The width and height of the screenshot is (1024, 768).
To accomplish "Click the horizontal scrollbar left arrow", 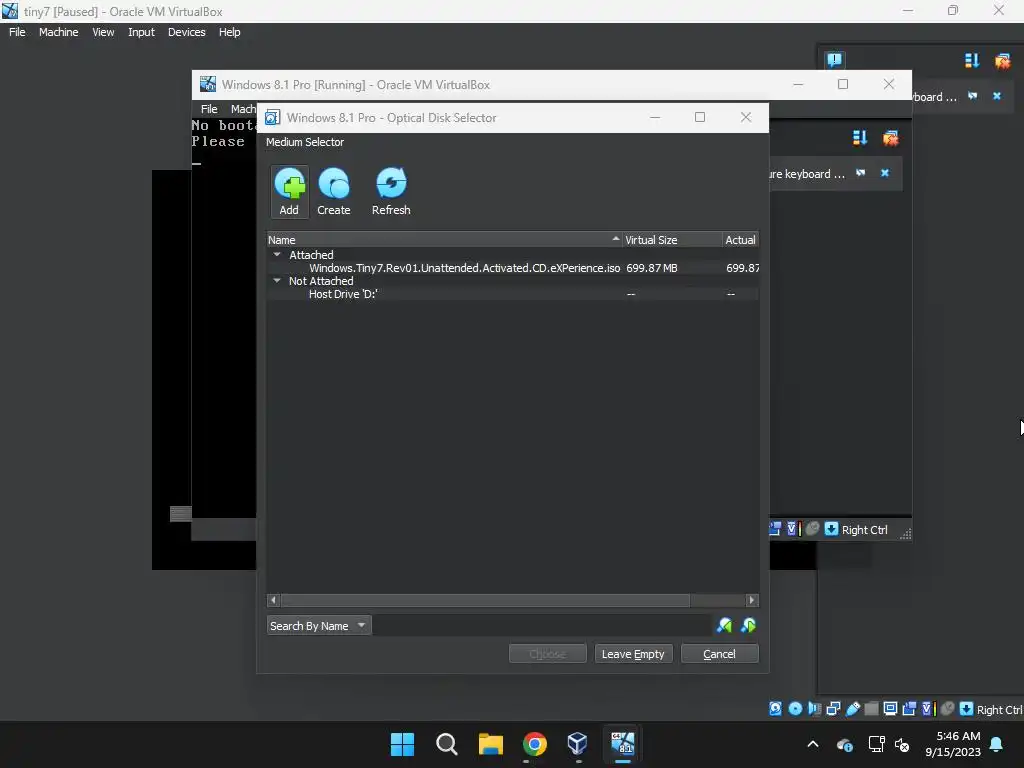I will click(x=274, y=600).
